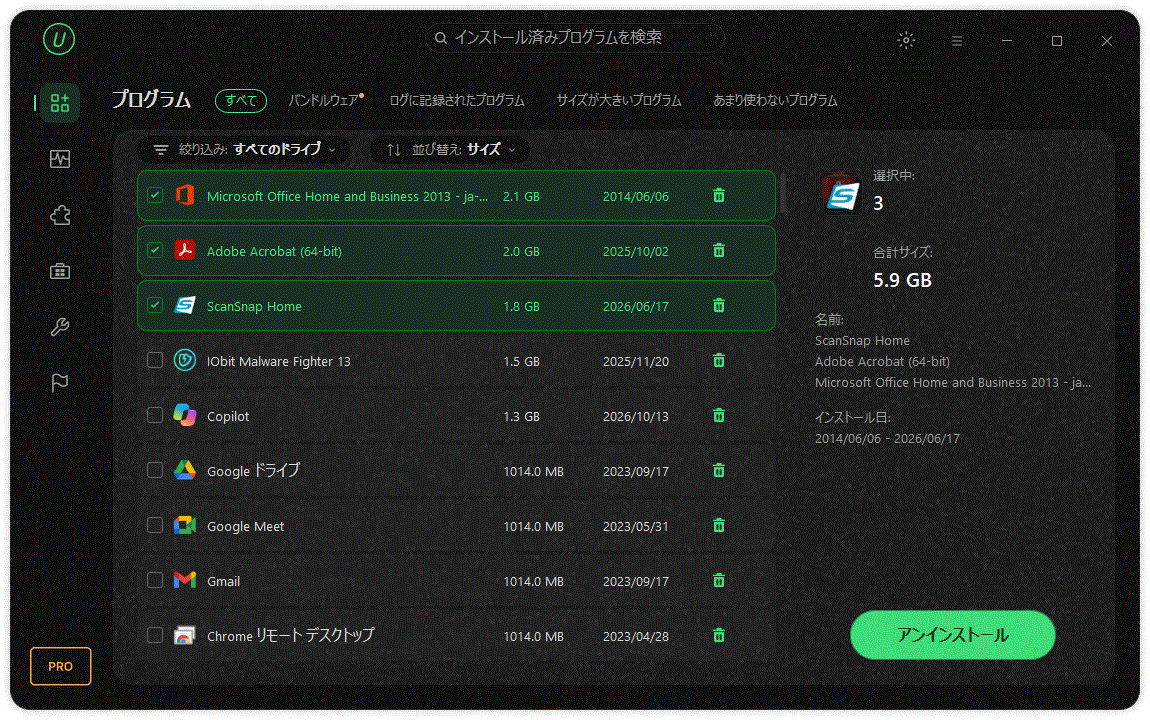Click trash icon in the Gmail row
Screen dimensions: 1150x720
(719, 581)
